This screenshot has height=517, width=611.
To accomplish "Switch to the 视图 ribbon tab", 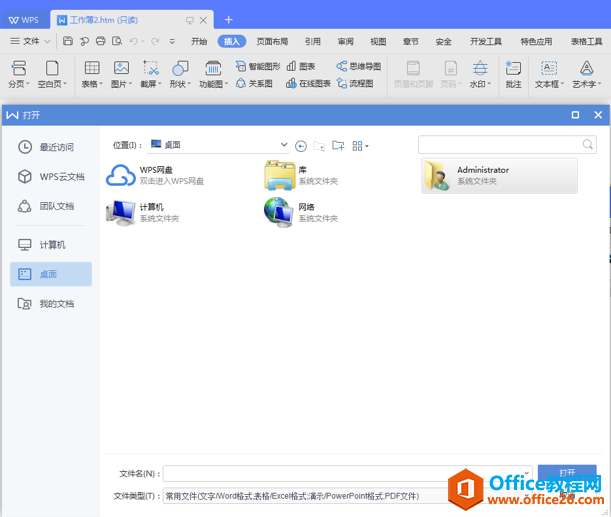I will [x=378, y=41].
